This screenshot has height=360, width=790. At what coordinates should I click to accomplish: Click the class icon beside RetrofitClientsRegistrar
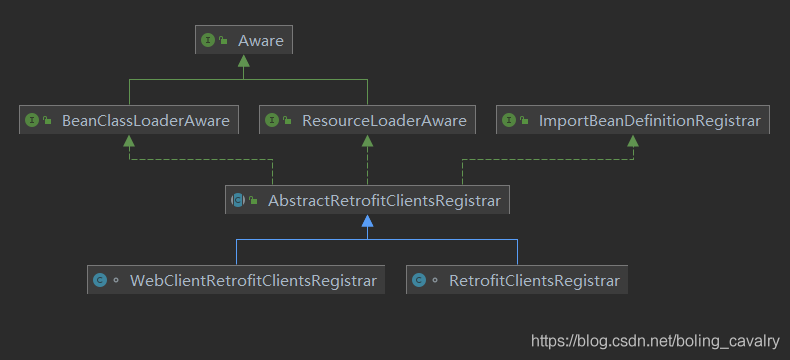click(419, 280)
